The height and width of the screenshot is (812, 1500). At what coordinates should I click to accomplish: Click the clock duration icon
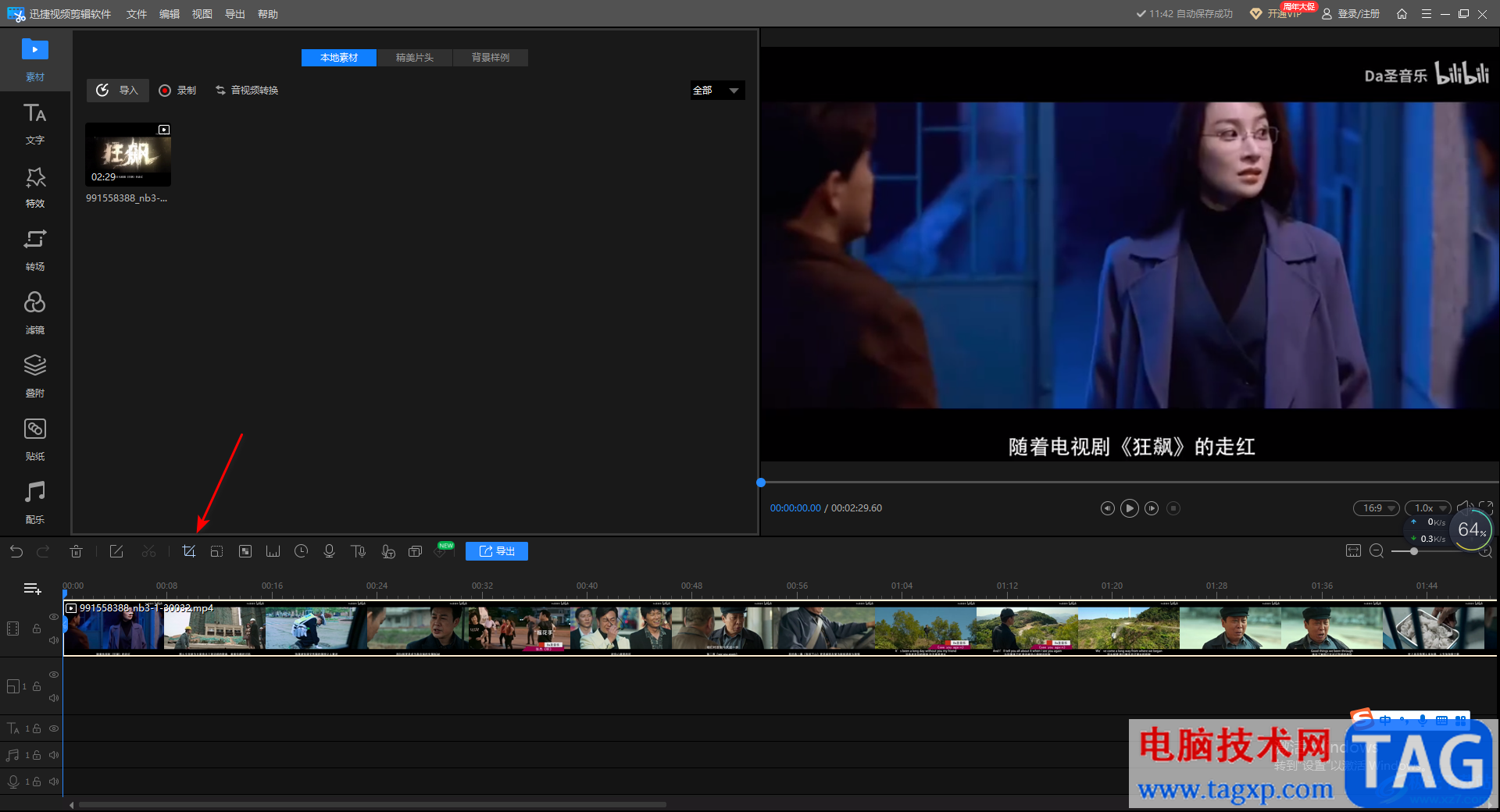tap(301, 551)
